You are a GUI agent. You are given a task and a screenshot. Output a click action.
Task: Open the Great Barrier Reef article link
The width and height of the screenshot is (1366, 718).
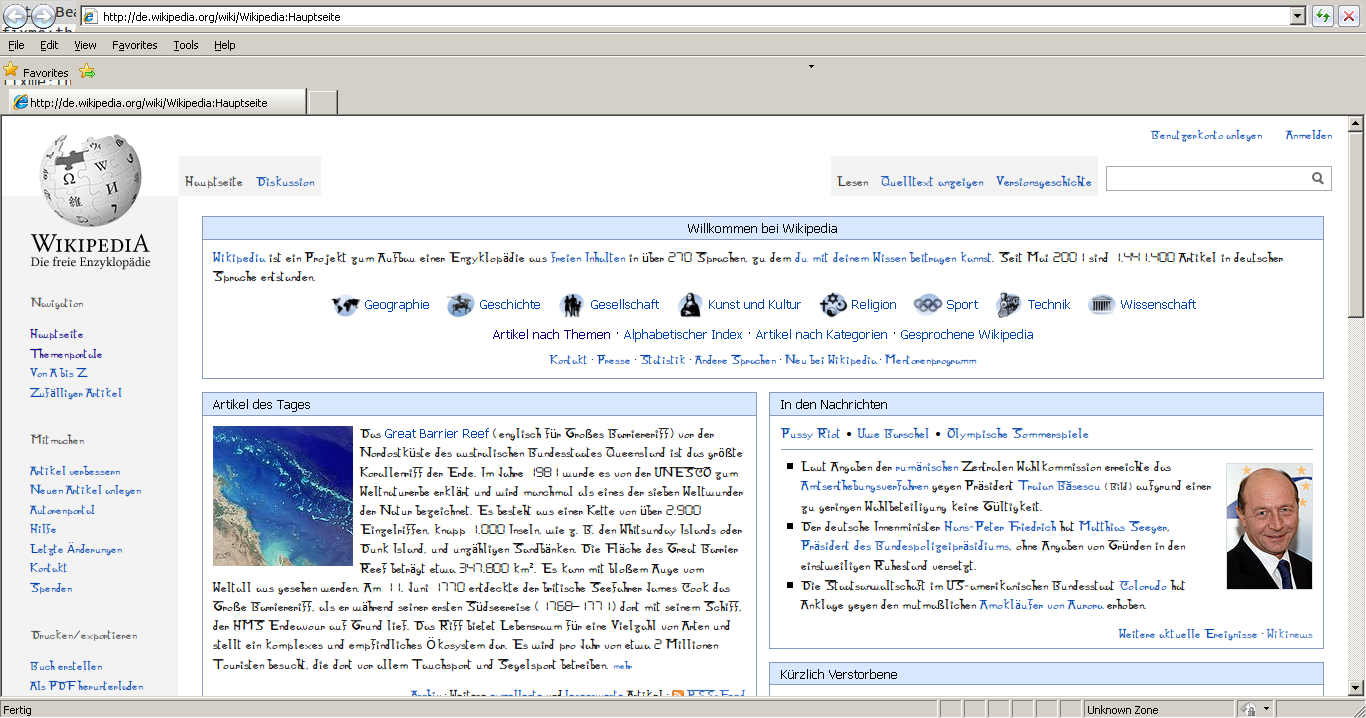pyautogui.click(x=437, y=434)
